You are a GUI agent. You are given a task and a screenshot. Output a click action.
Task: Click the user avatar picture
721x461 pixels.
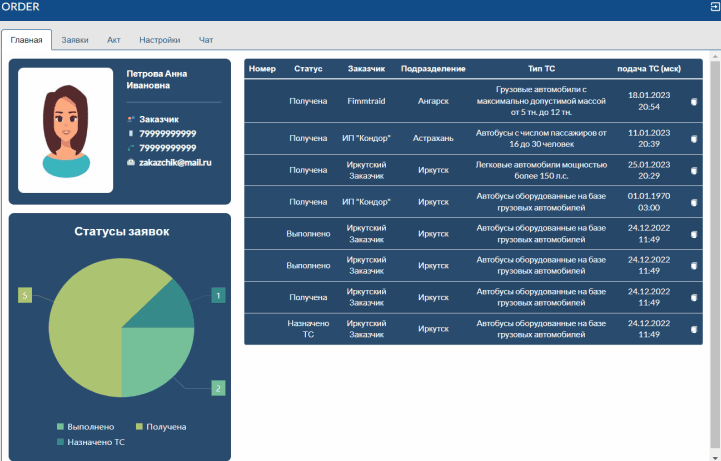pos(65,130)
